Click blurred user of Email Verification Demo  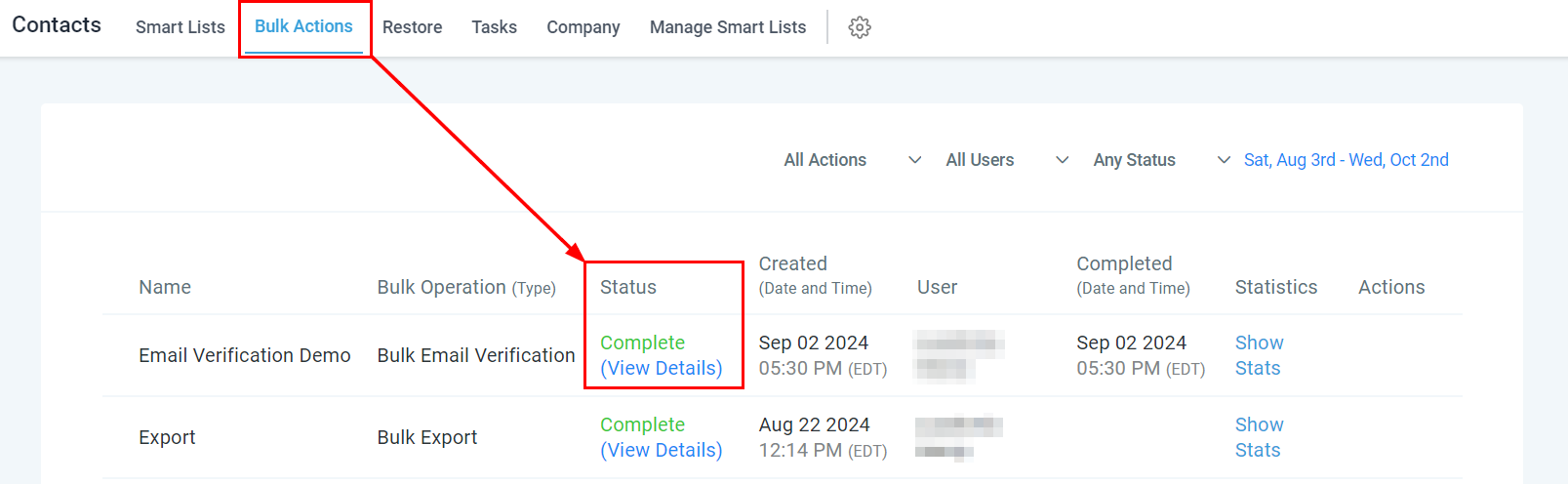pos(958,355)
